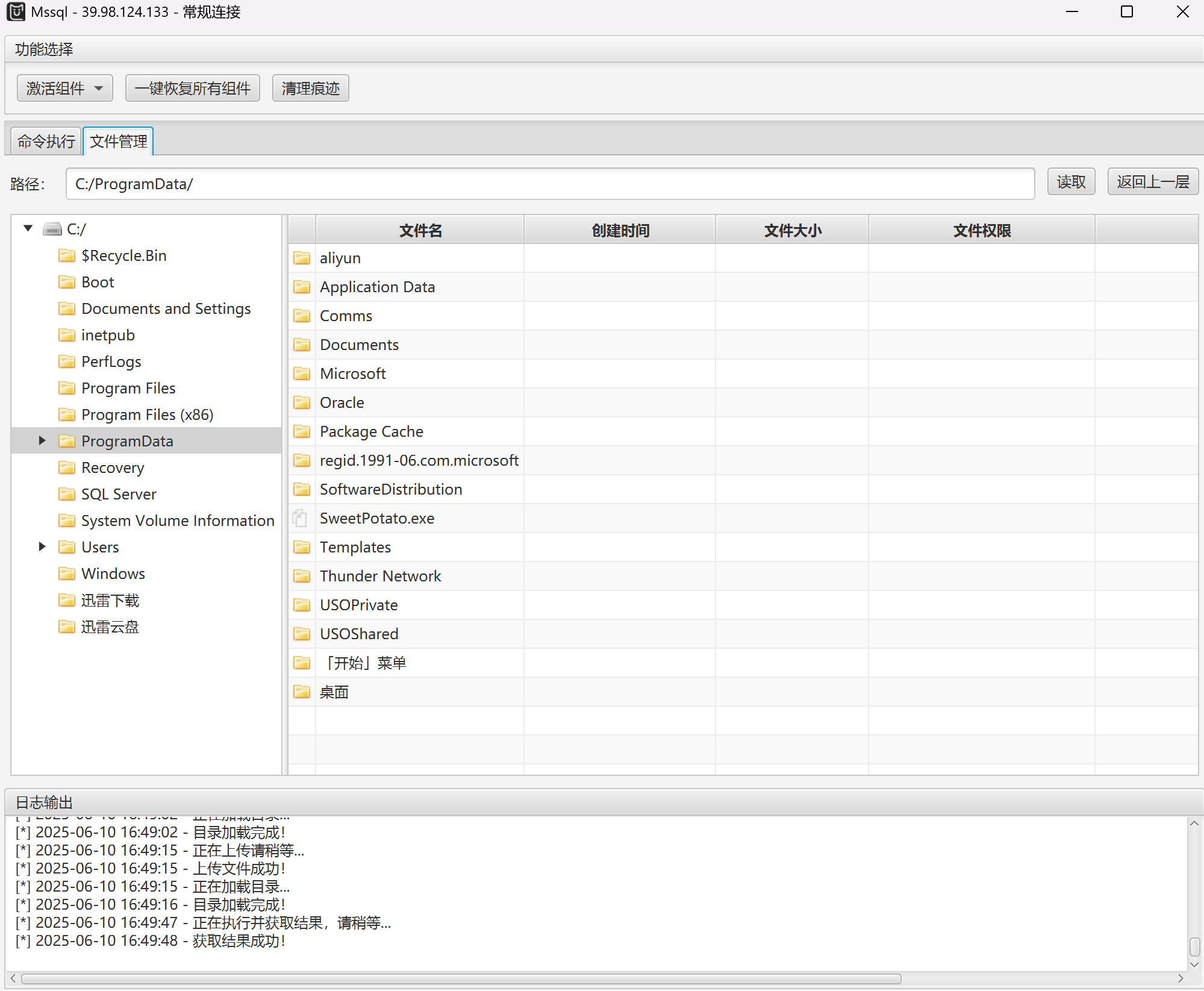
Task: Open the 激活组件 dropdown
Action: coord(64,89)
